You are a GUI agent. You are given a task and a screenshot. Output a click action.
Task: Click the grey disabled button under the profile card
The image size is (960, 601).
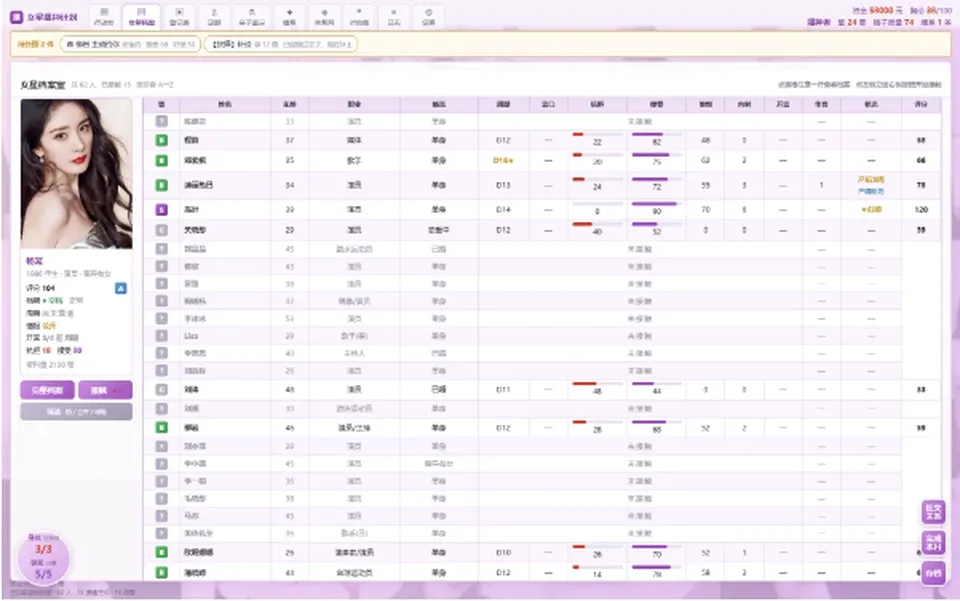pos(77,412)
